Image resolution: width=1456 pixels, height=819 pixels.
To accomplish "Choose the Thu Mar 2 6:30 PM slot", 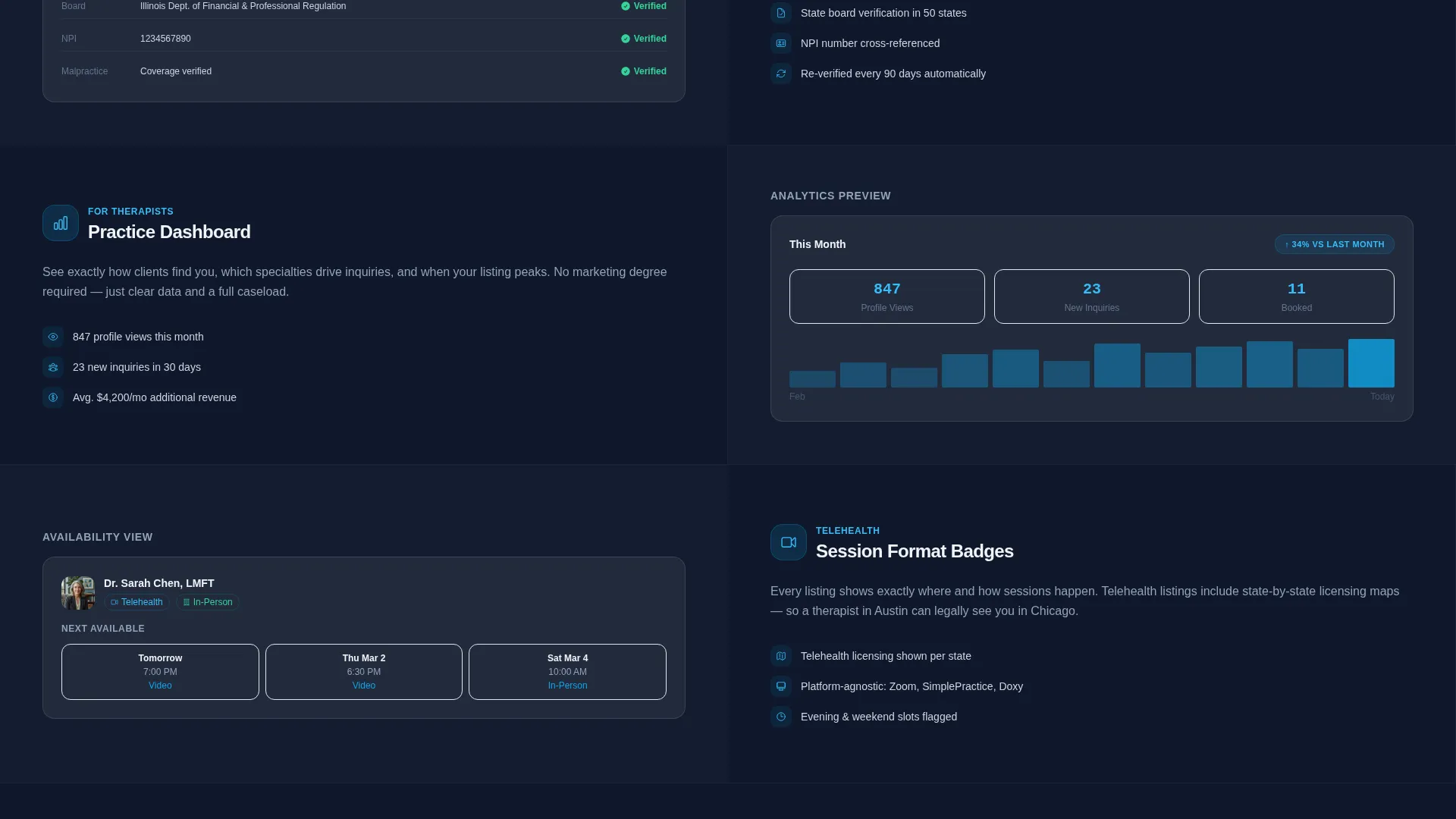I will pyautogui.click(x=364, y=672).
